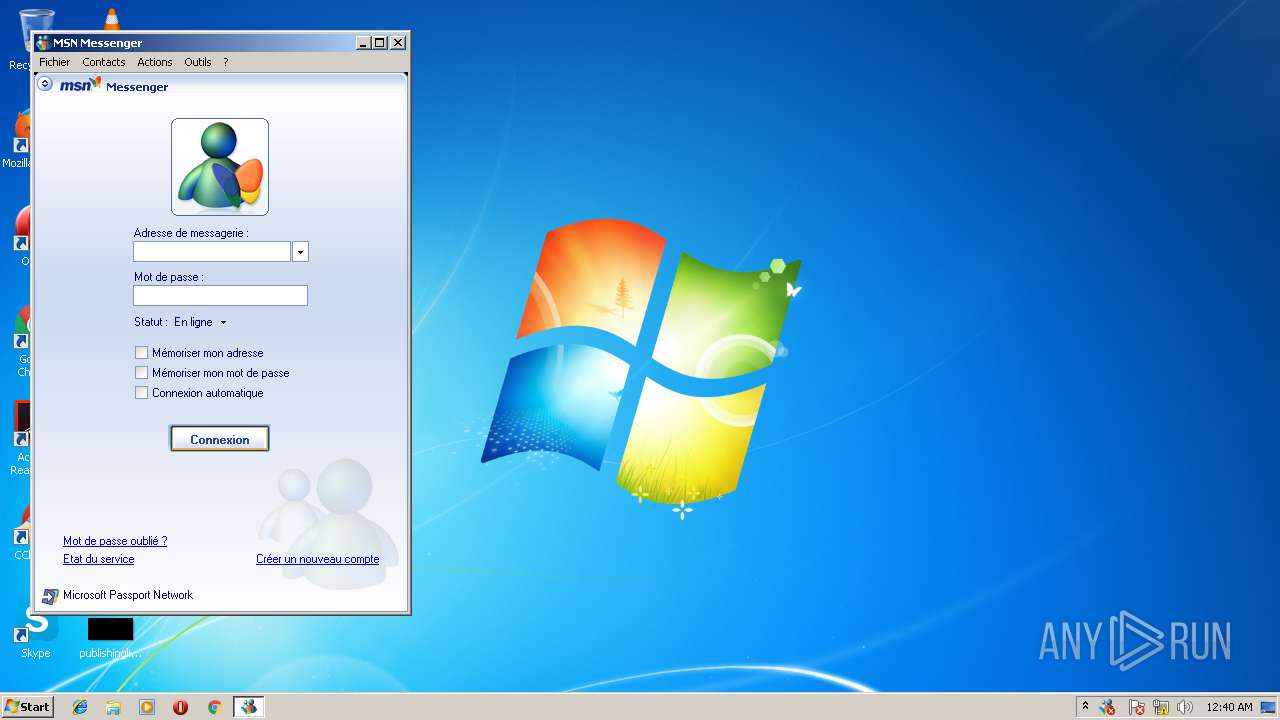Open Windows Media Player from the taskbar
1280x720 pixels.
pos(147,707)
